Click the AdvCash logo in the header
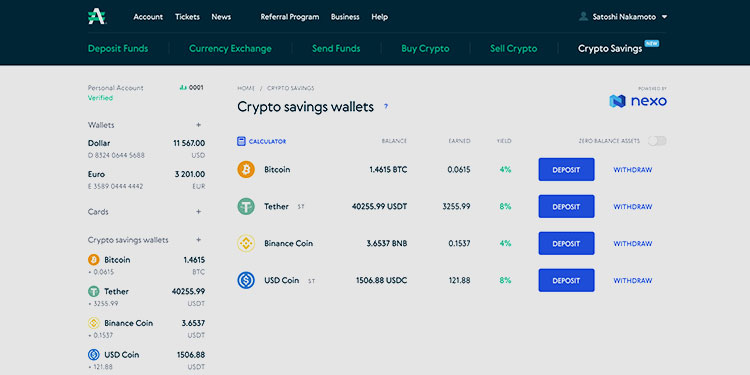 pos(97,17)
